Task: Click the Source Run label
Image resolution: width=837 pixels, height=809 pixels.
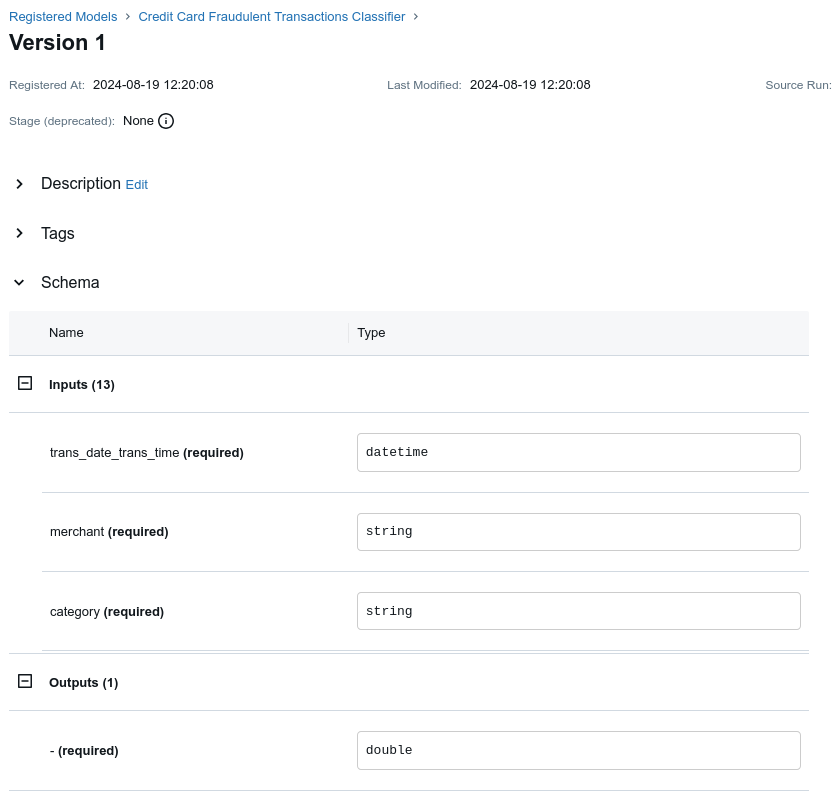Action: [x=799, y=85]
